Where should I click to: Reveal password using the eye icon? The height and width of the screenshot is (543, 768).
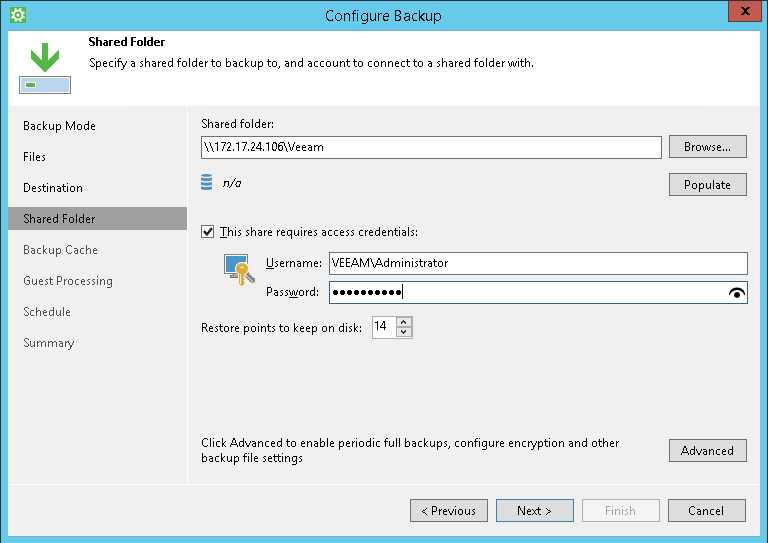click(738, 292)
